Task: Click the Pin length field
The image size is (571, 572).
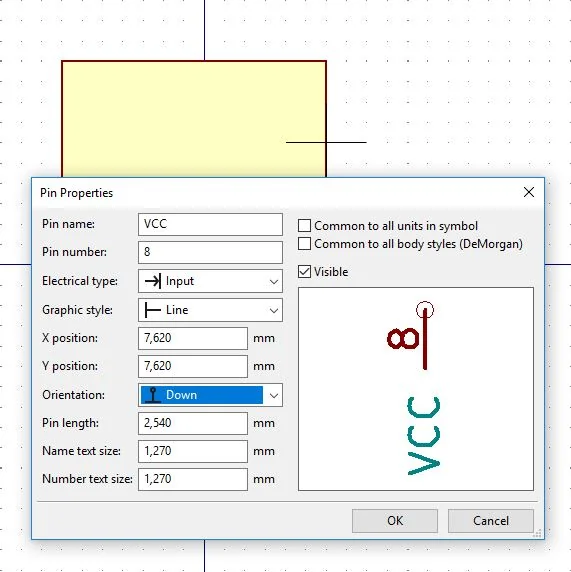Action: 193,423
